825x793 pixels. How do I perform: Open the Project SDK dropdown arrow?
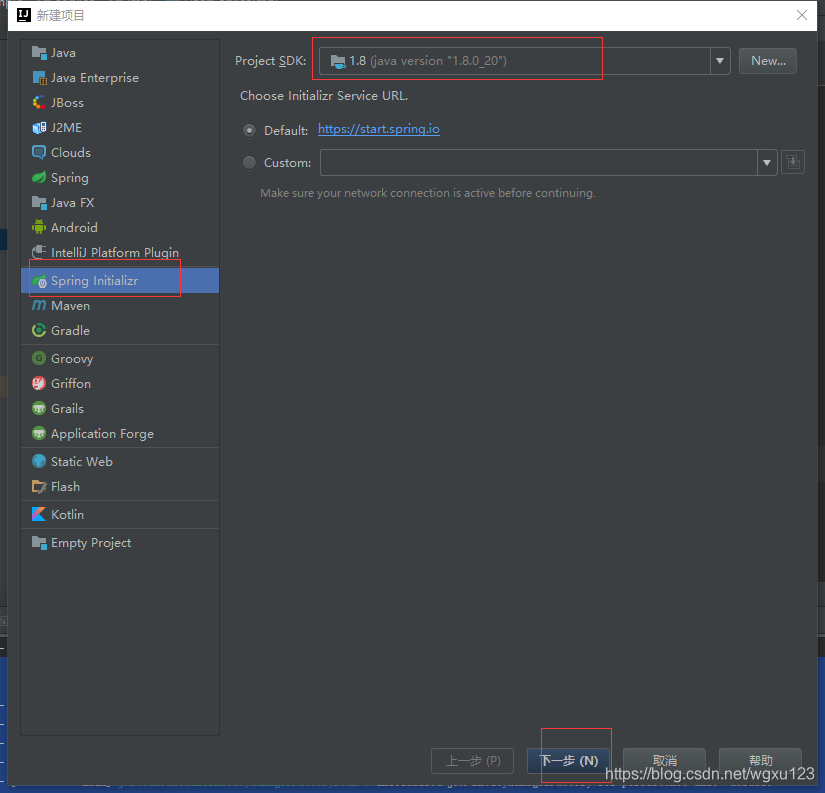(720, 61)
